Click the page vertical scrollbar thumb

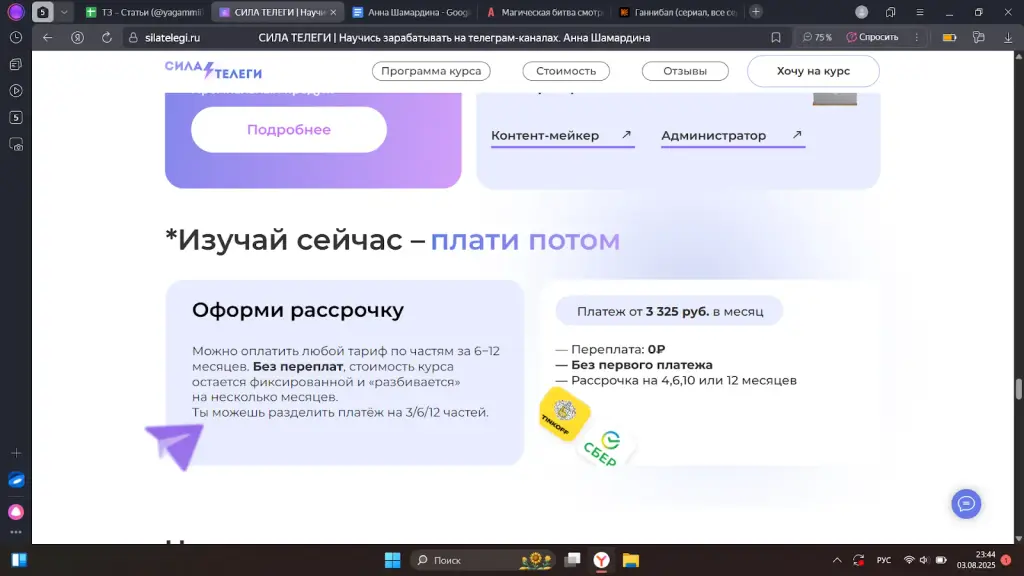pos(1018,389)
